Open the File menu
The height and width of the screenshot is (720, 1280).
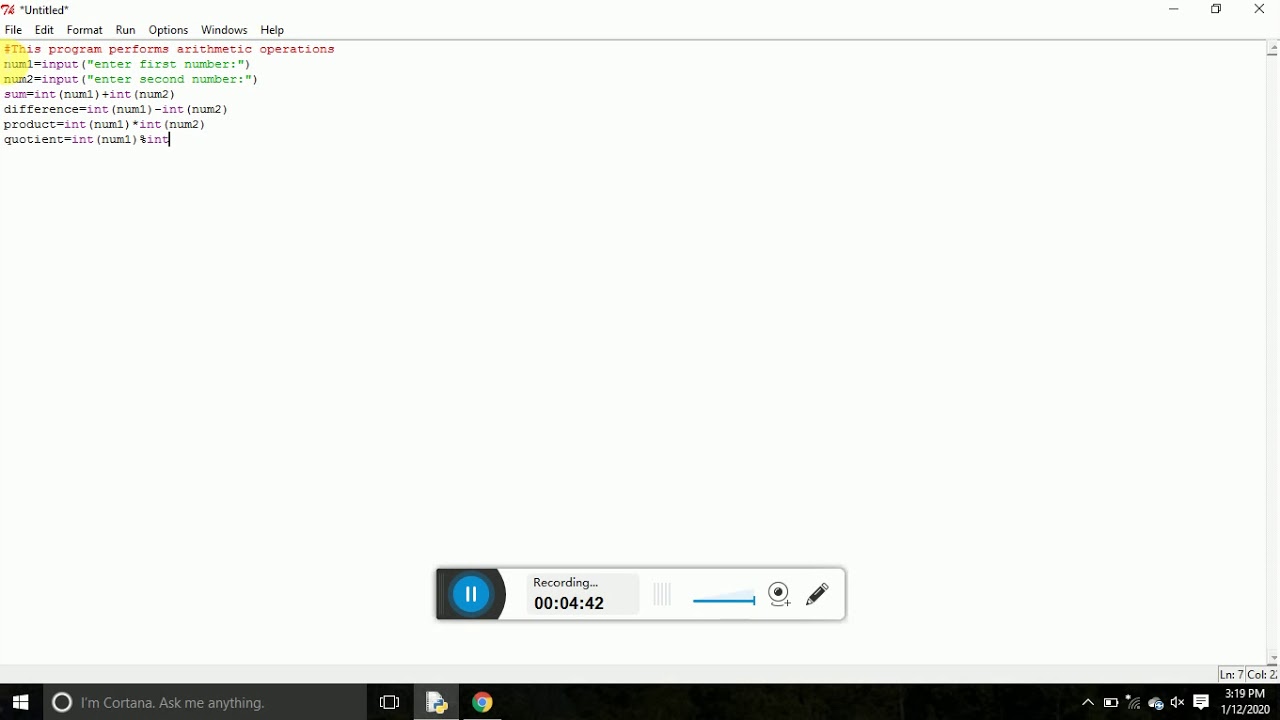point(14,30)
